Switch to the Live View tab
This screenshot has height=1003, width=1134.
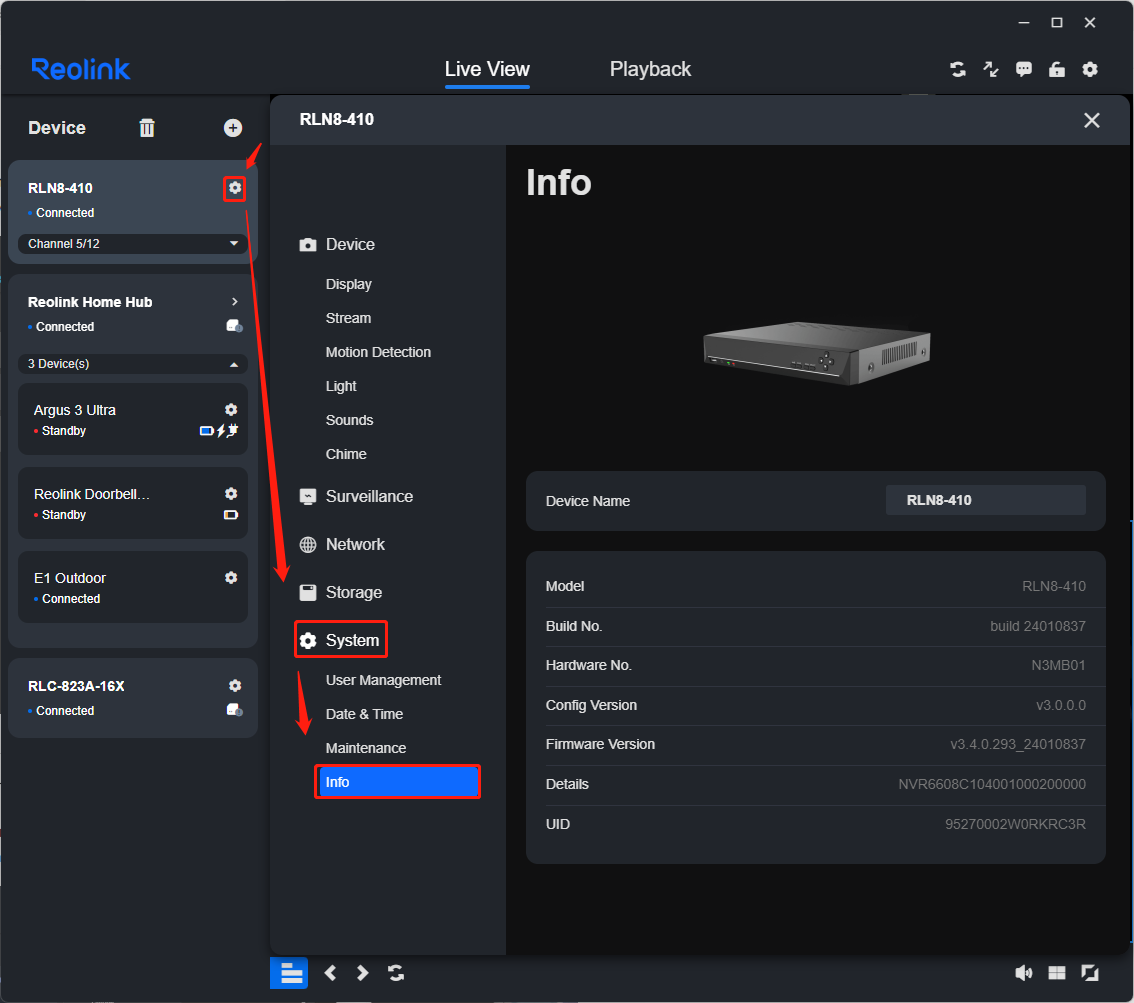(x=487, y=69)
